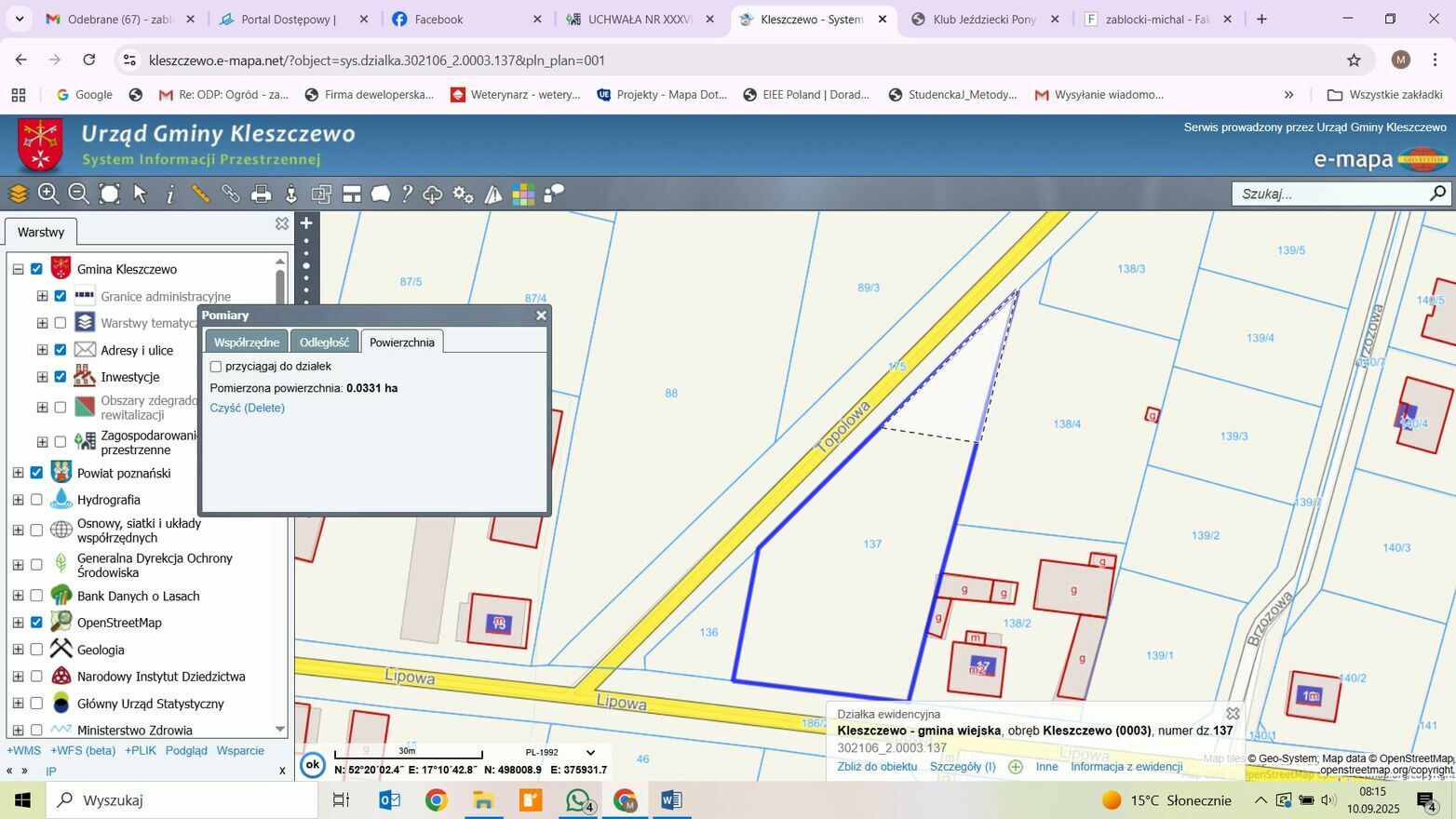Uncheck the Granice administracyjne layer
1456x819 pixels.
click(61, 296)
